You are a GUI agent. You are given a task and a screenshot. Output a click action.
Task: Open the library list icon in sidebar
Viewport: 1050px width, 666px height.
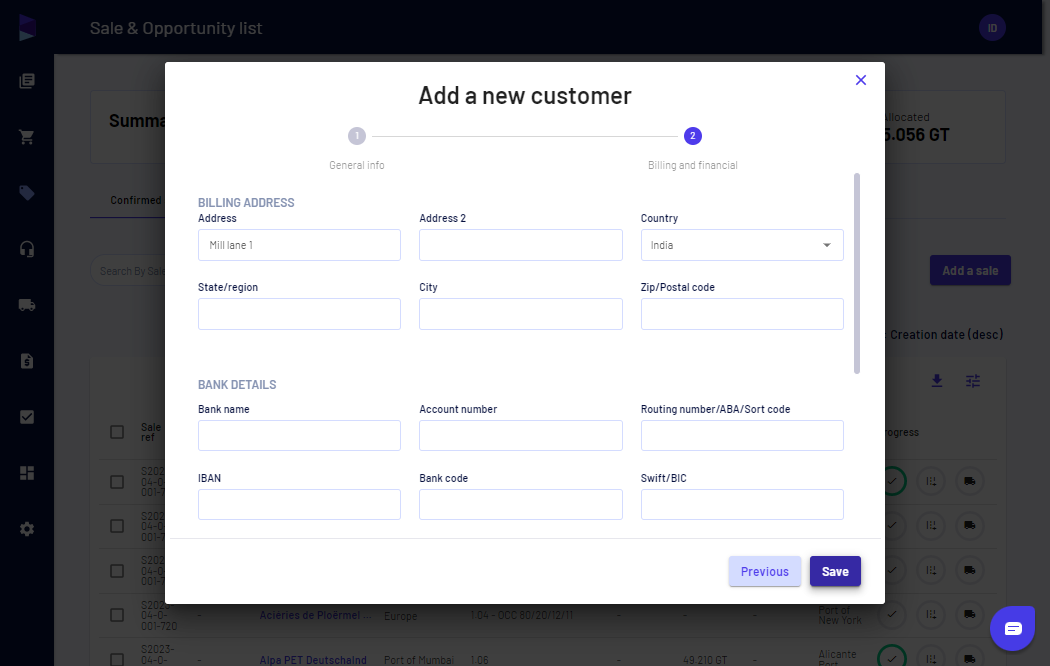click(27, 81)
